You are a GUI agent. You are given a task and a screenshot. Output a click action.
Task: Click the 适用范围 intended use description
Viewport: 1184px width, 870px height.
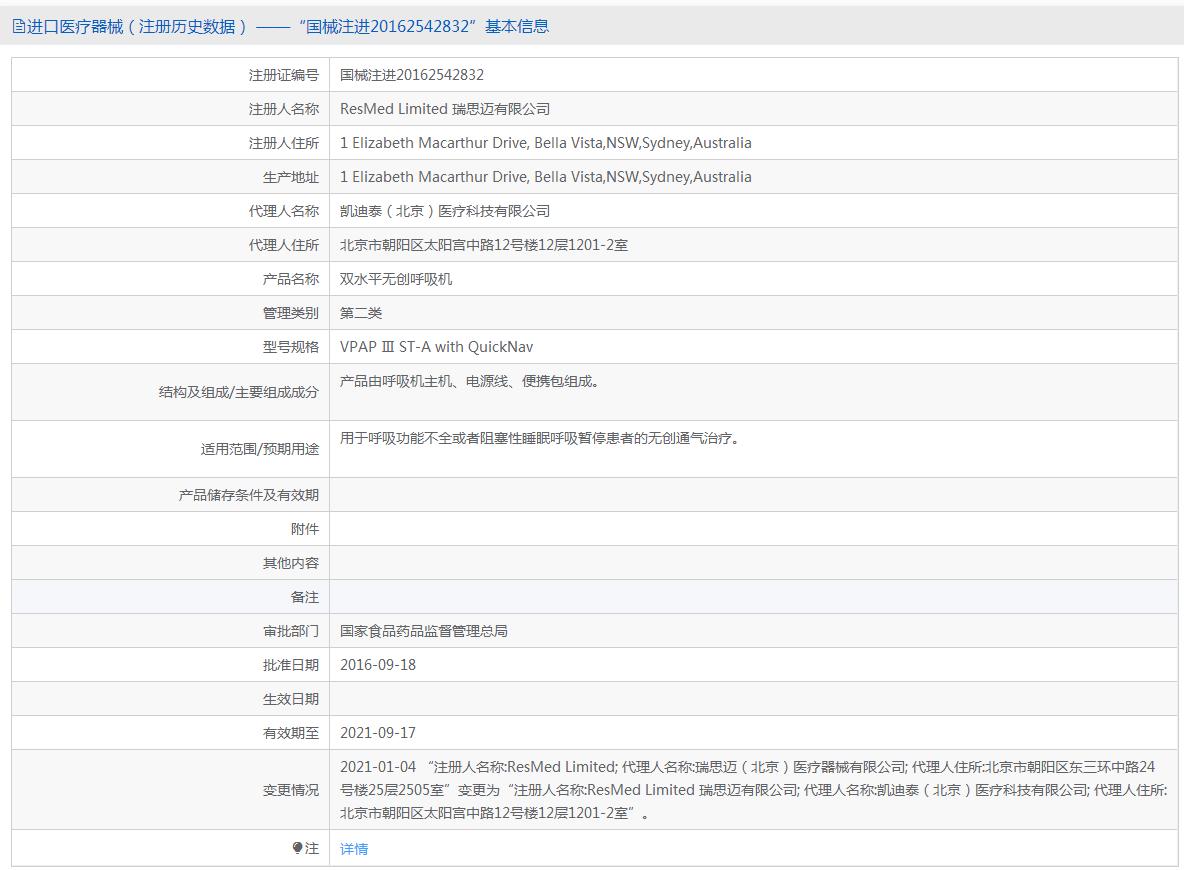(x=540, y=439)
